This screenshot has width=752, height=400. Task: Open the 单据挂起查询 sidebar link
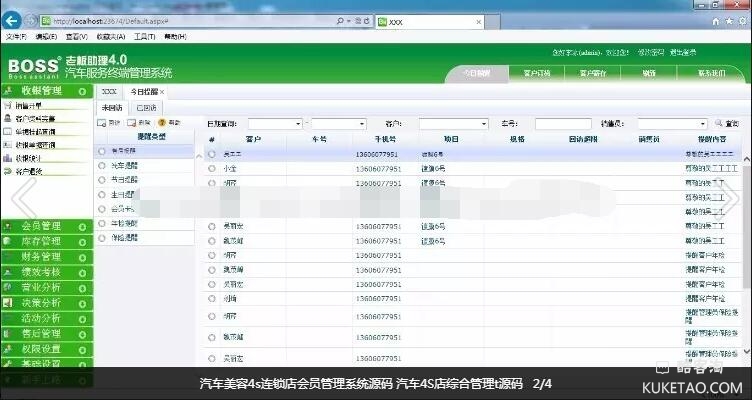click(35, 131)
